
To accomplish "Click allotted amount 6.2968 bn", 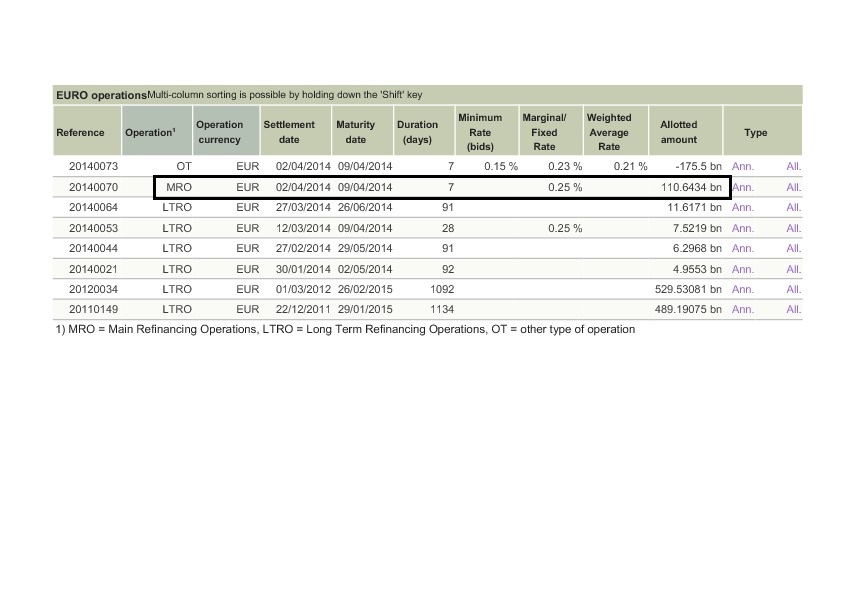I will [x=697, y=248].
